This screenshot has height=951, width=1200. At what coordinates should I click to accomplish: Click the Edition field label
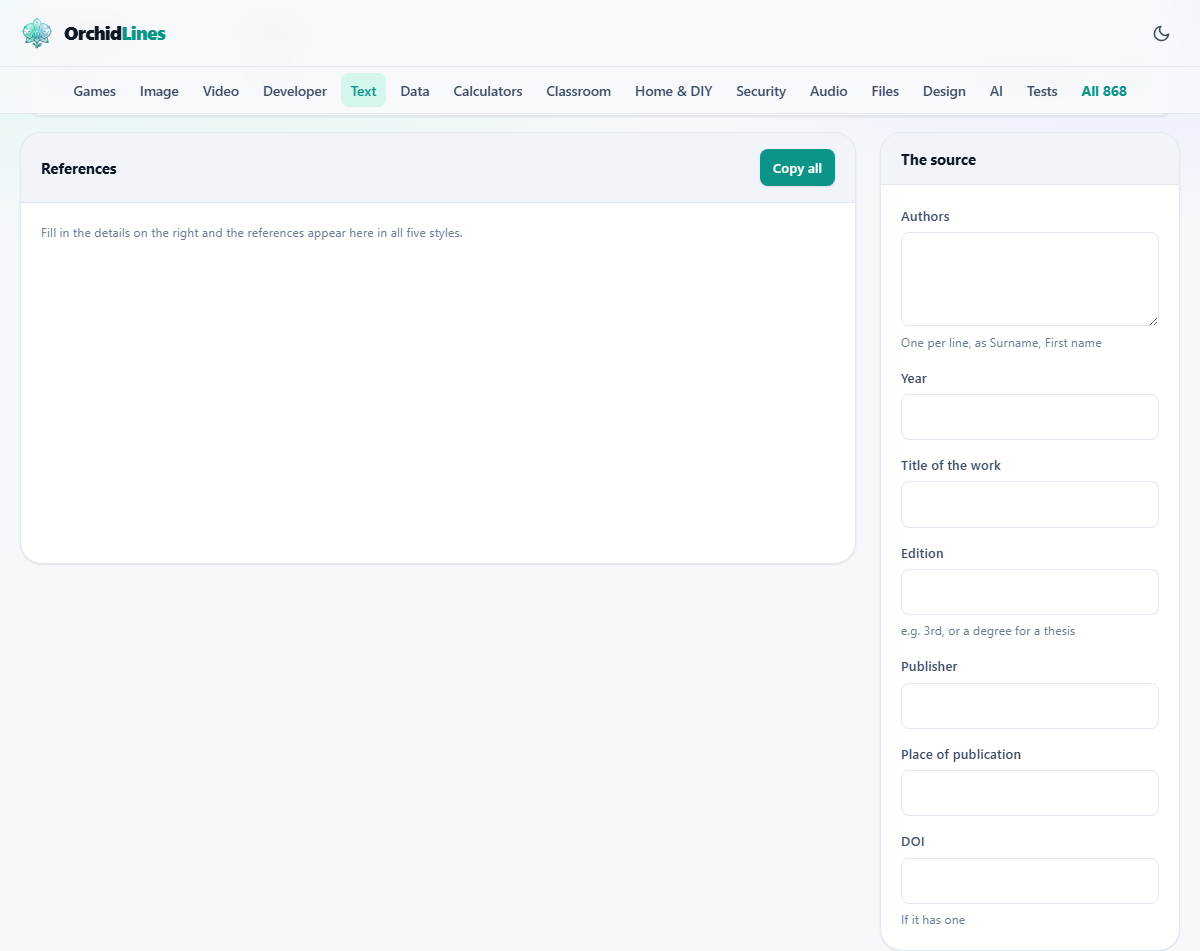click(922, 553)
